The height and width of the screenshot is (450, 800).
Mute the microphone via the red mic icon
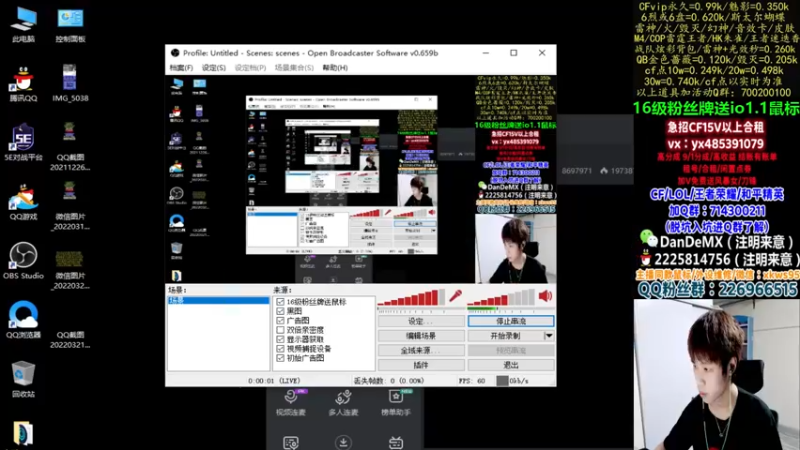[x=455, y=296]
